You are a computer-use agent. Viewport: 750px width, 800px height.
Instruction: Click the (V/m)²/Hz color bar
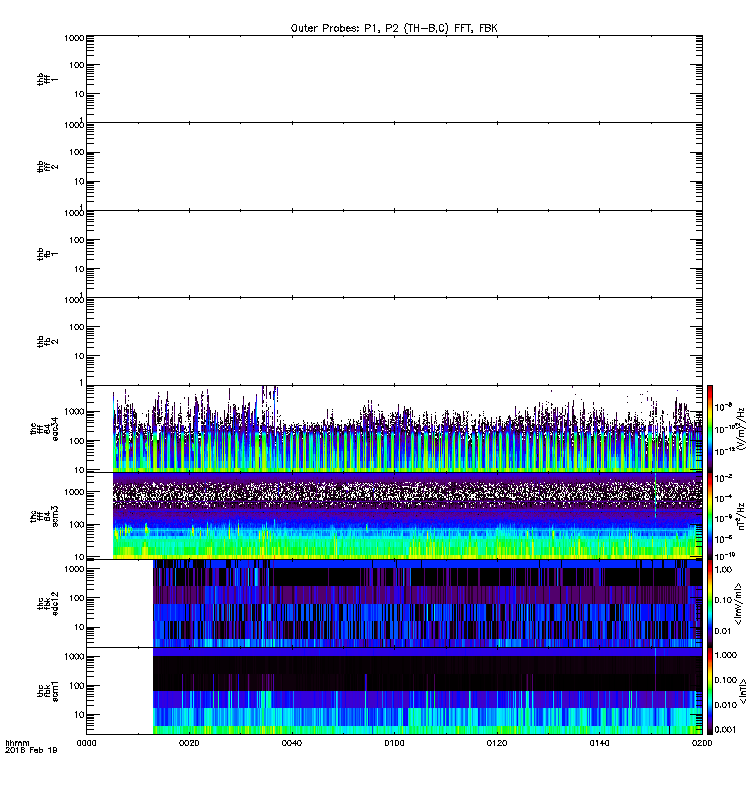tap(710, 428)
